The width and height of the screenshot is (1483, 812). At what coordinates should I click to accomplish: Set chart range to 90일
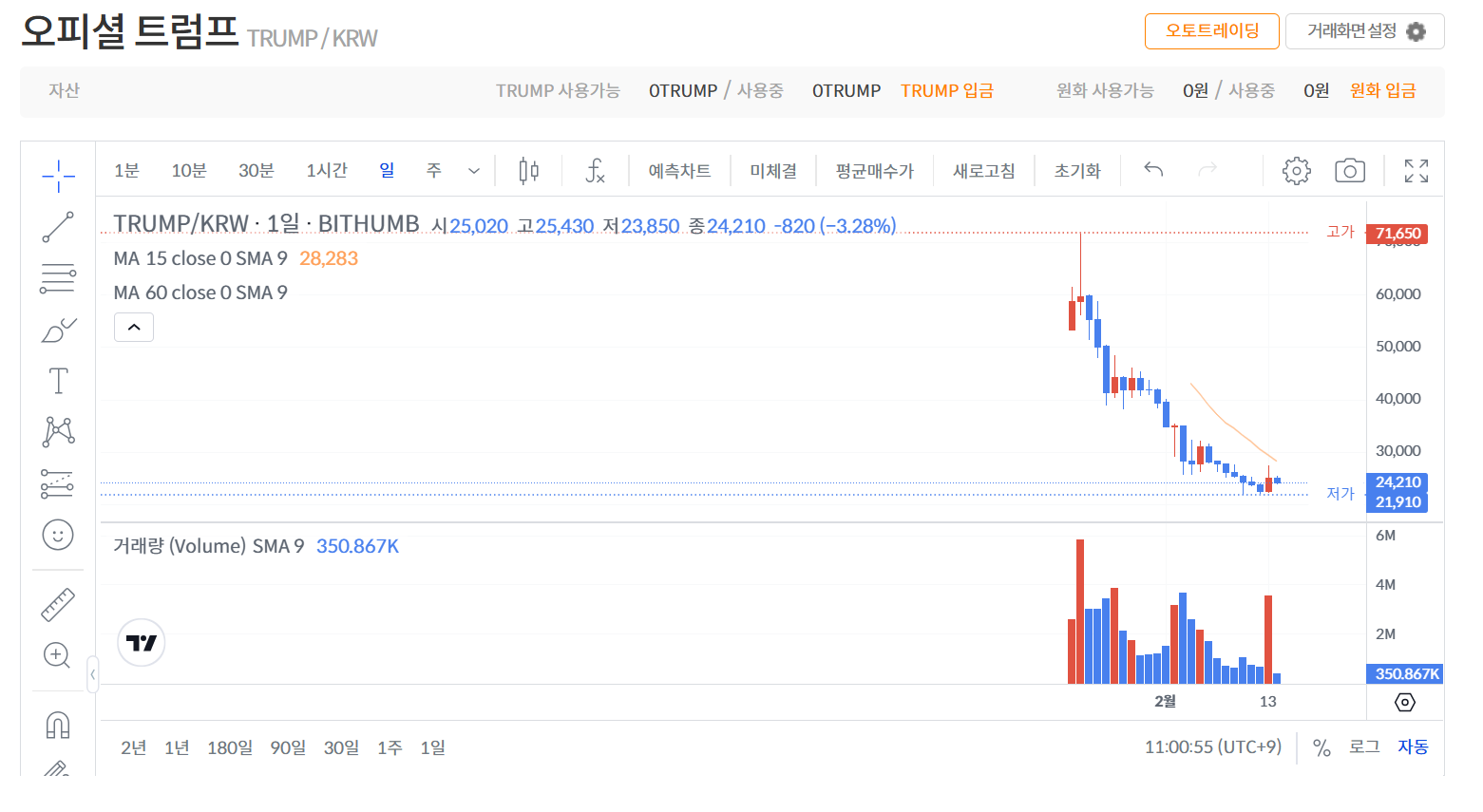288,748
